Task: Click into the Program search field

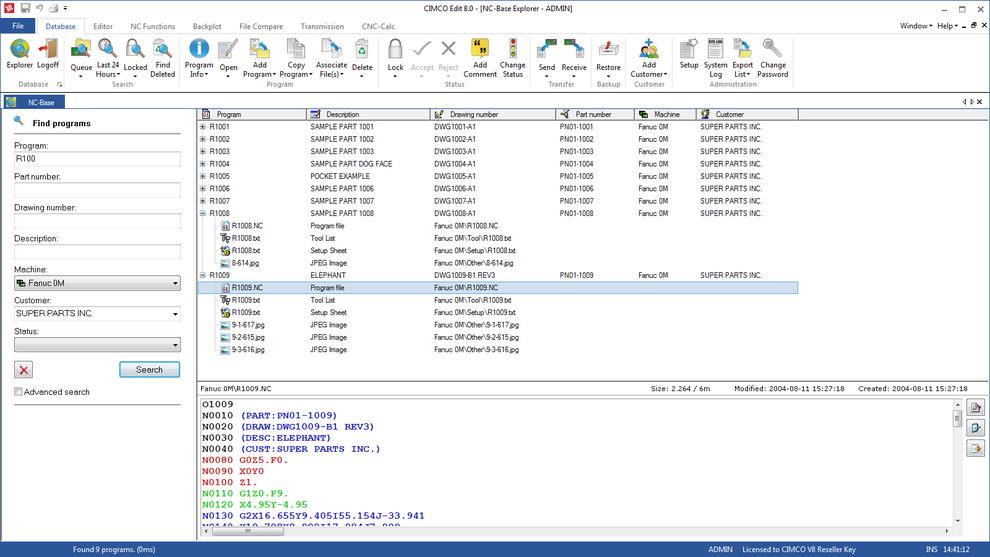Action: coord(97,159)
